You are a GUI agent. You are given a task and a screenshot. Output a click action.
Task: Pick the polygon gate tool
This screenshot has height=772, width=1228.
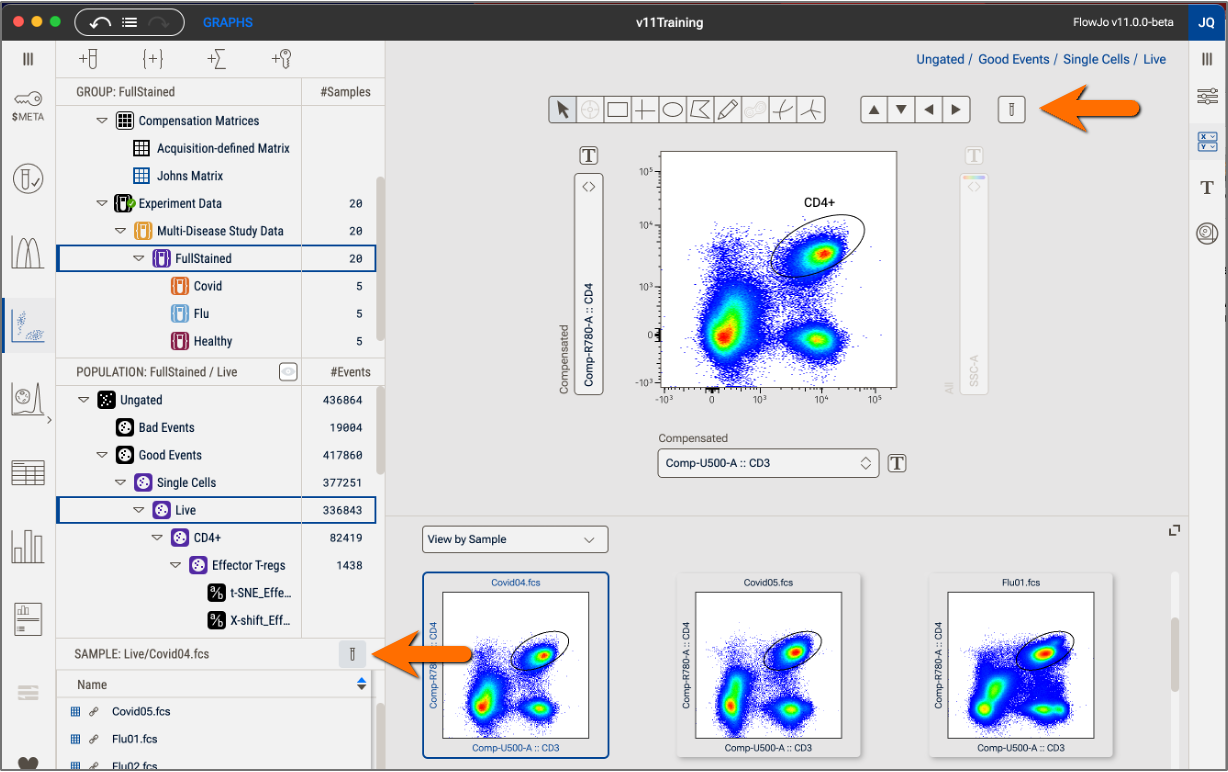(x=701, y=110)
